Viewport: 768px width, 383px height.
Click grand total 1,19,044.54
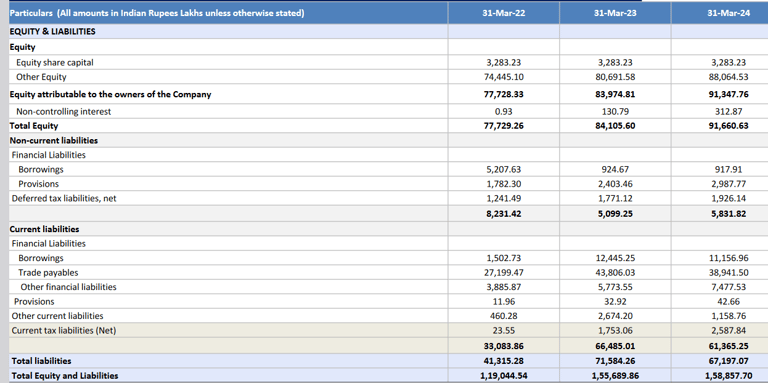[504, 376]
